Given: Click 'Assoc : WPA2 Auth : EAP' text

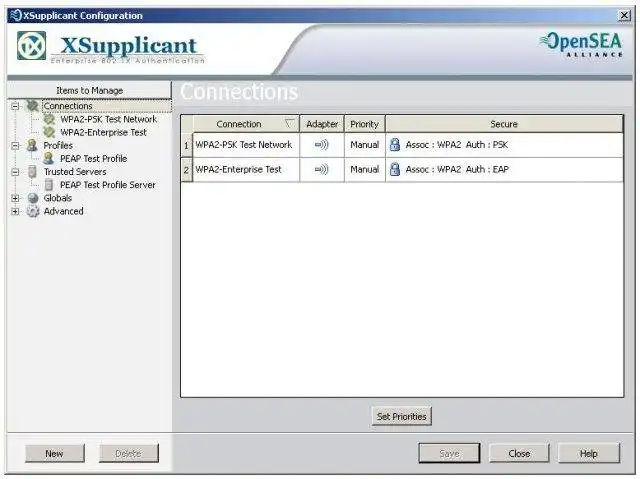Looking at the screenshot, I should 457,169.
